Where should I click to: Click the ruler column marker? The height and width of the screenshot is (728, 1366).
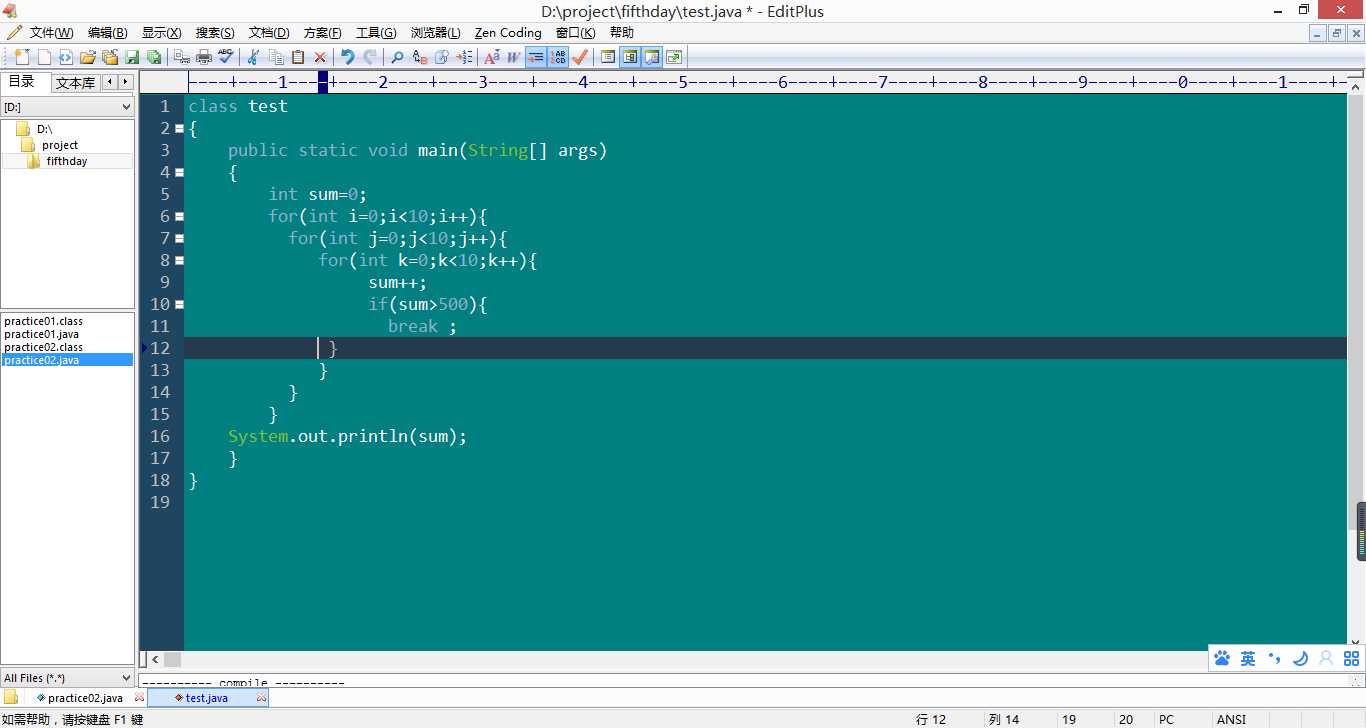(323, 82)
